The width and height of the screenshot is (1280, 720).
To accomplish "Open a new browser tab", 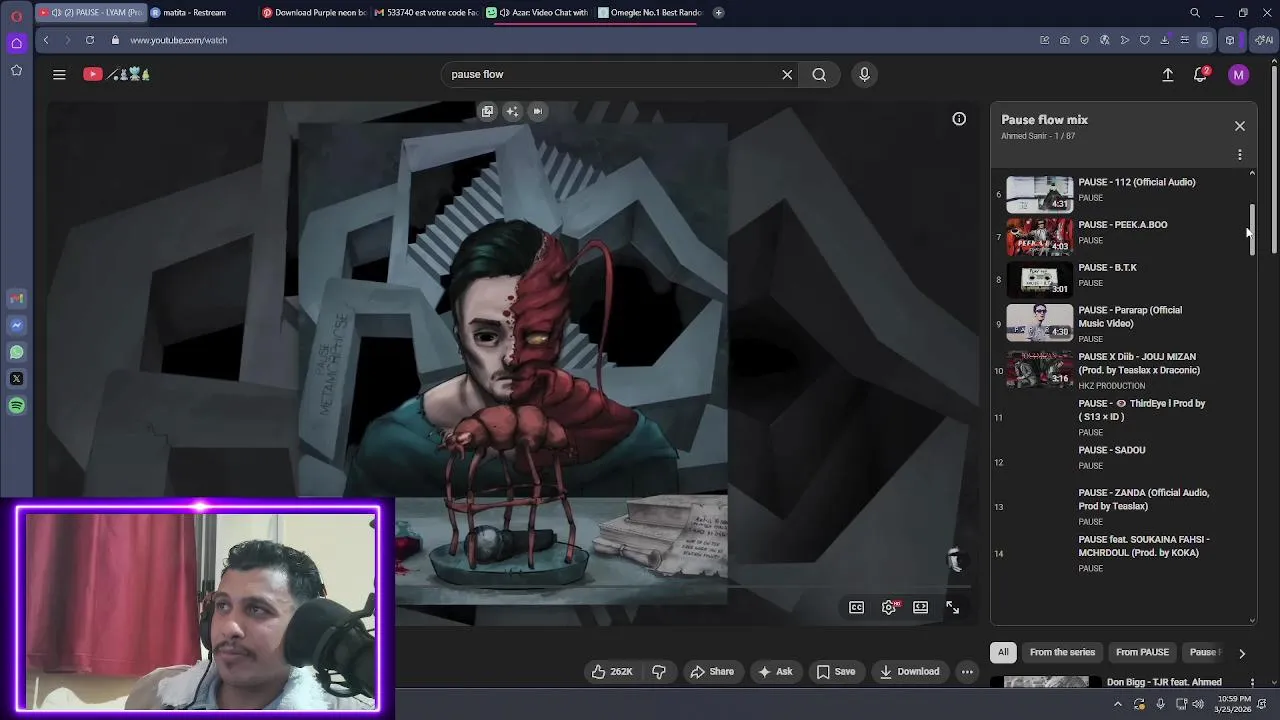I will pyautogui.click(x=719, y=12).
